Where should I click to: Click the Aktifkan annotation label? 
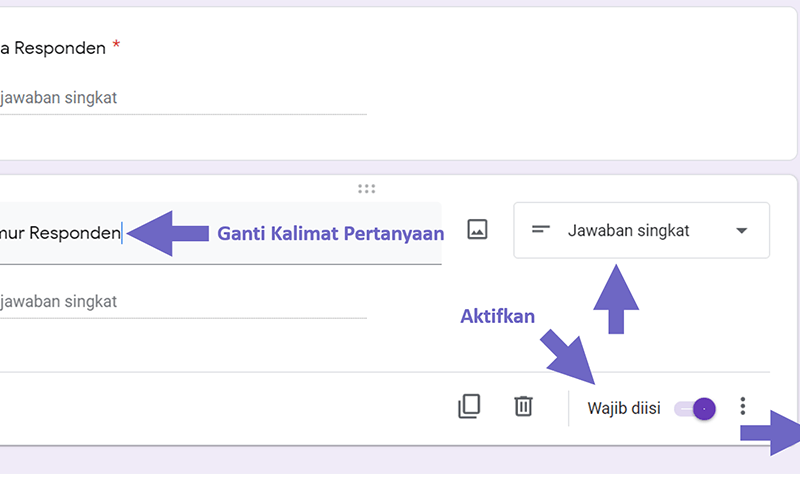tap(497, 316)
